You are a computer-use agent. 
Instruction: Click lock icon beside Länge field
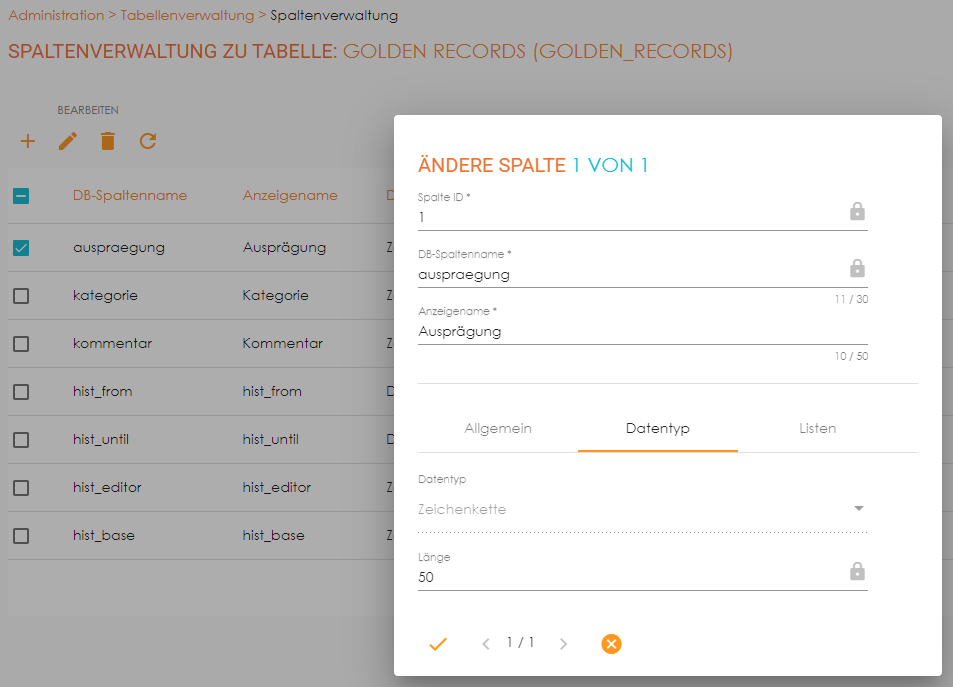click(857, 572)
